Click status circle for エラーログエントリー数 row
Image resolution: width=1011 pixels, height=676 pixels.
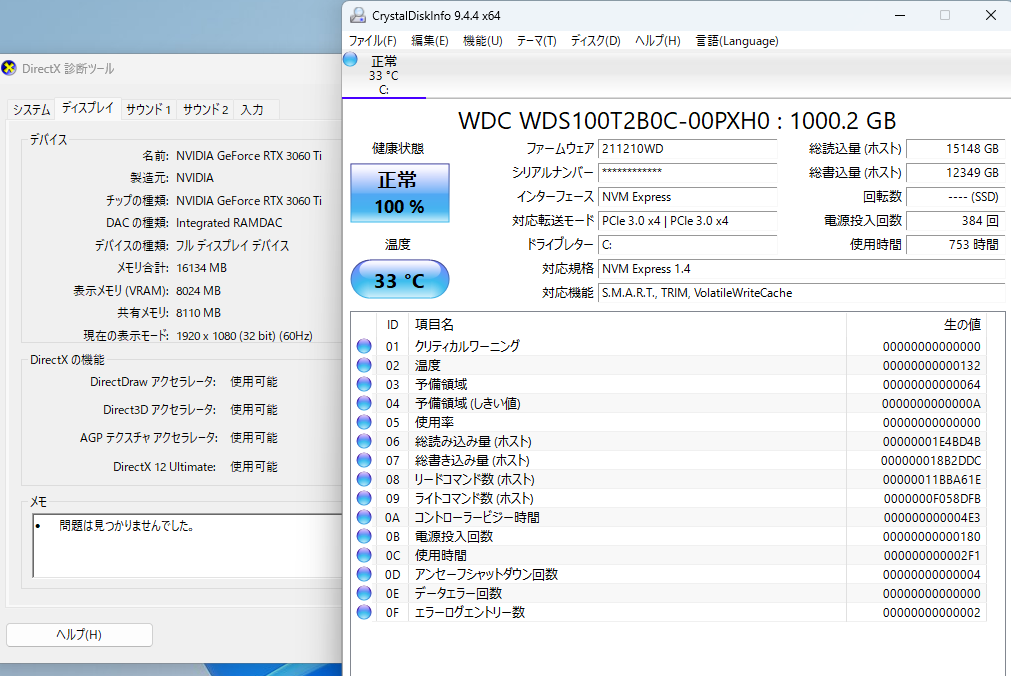pos(364,612)
